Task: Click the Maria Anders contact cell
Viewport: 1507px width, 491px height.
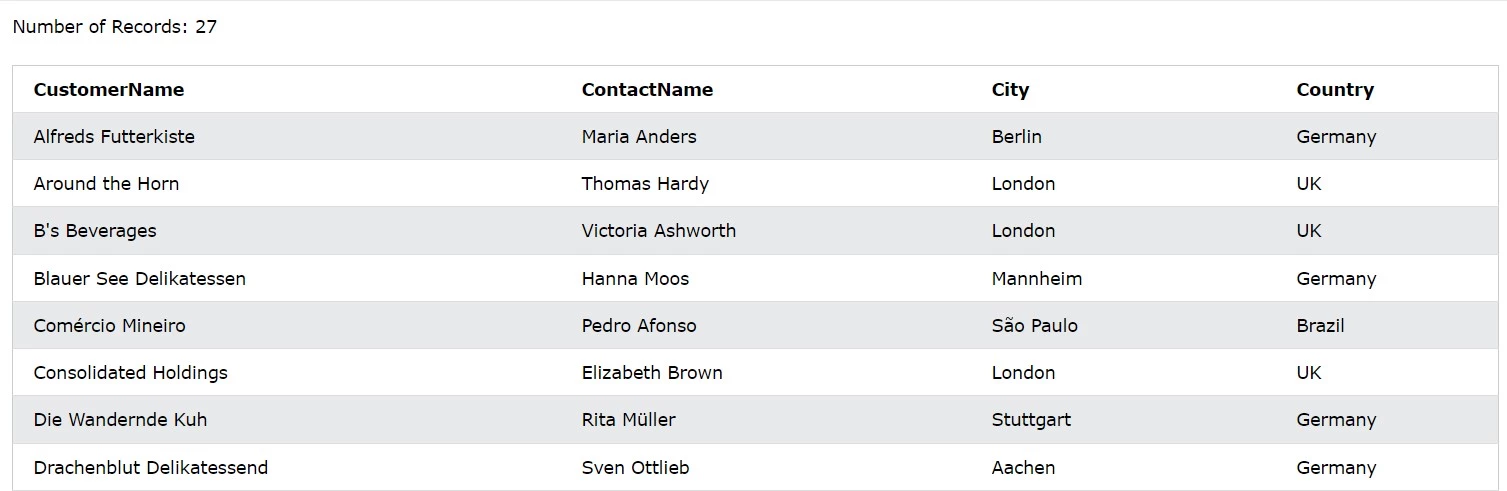Action: pyautogui.click(x=639, y=137)
